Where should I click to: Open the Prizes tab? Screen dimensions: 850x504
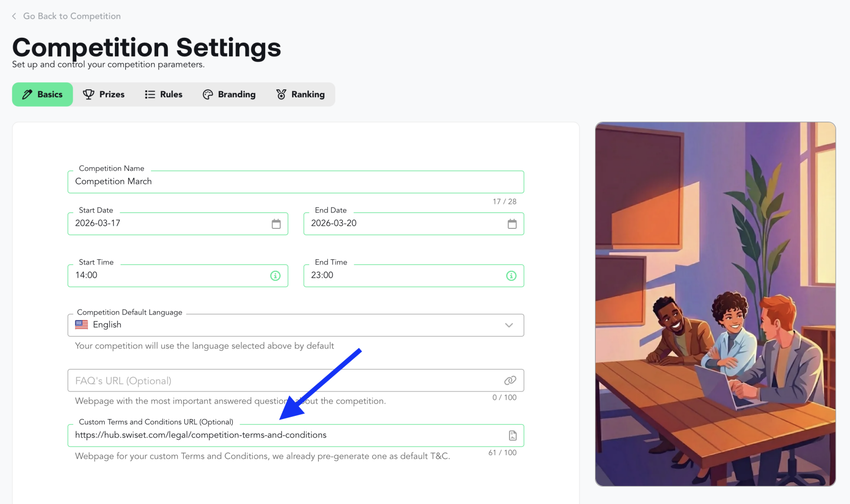pyautogui.click(x=104, y=94)
